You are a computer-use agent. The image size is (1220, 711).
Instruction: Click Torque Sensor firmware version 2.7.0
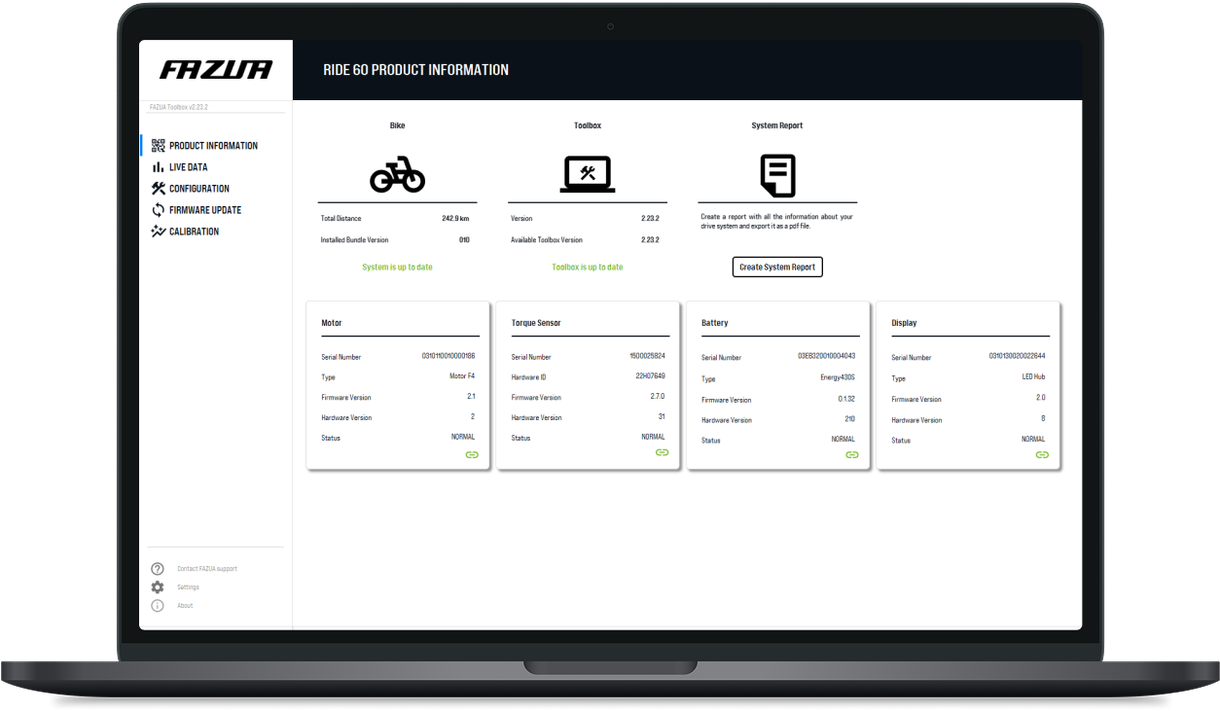point(658,397)
